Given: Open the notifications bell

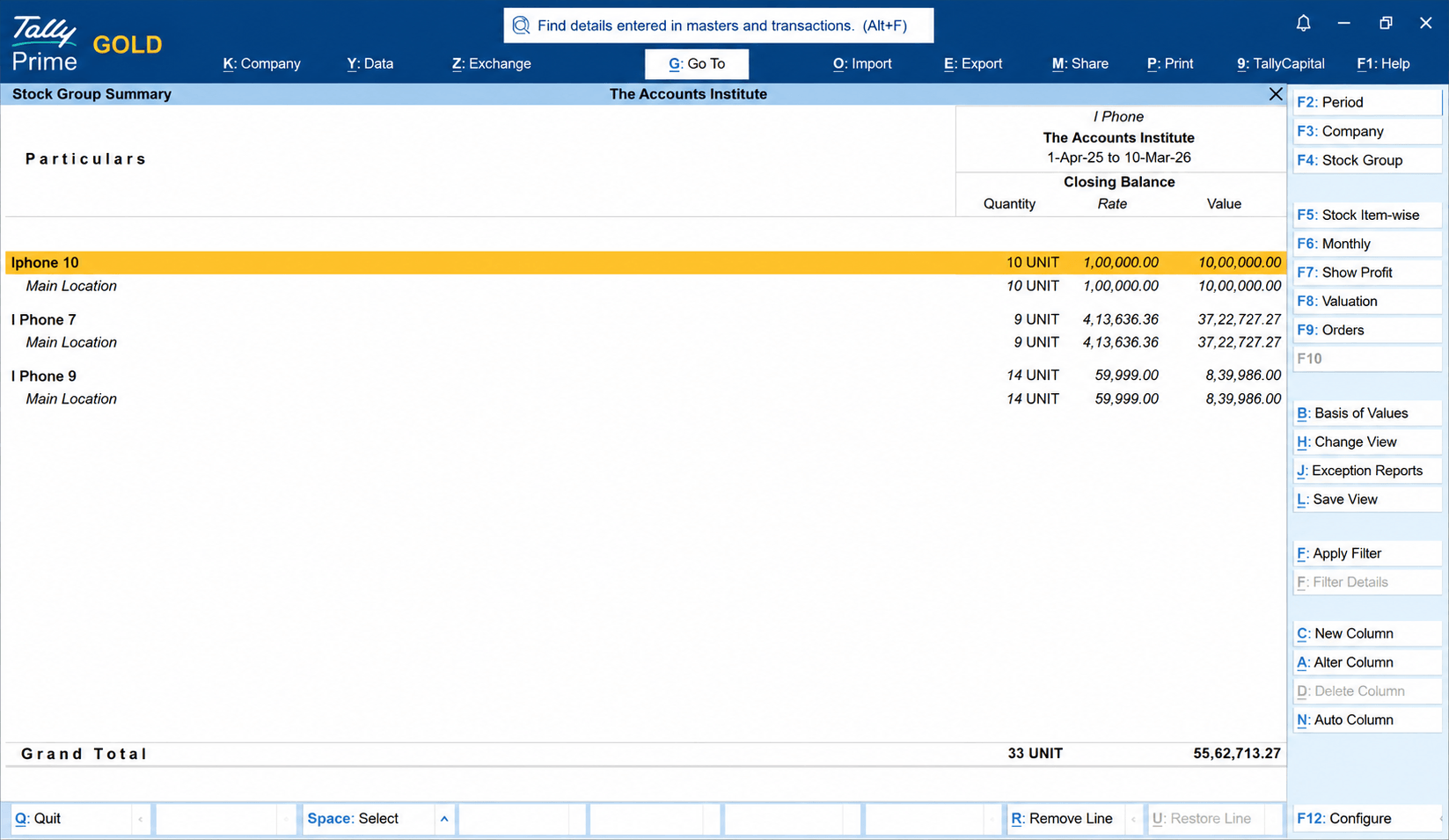Looking at the screenshot, I should tap(1303, 24).
